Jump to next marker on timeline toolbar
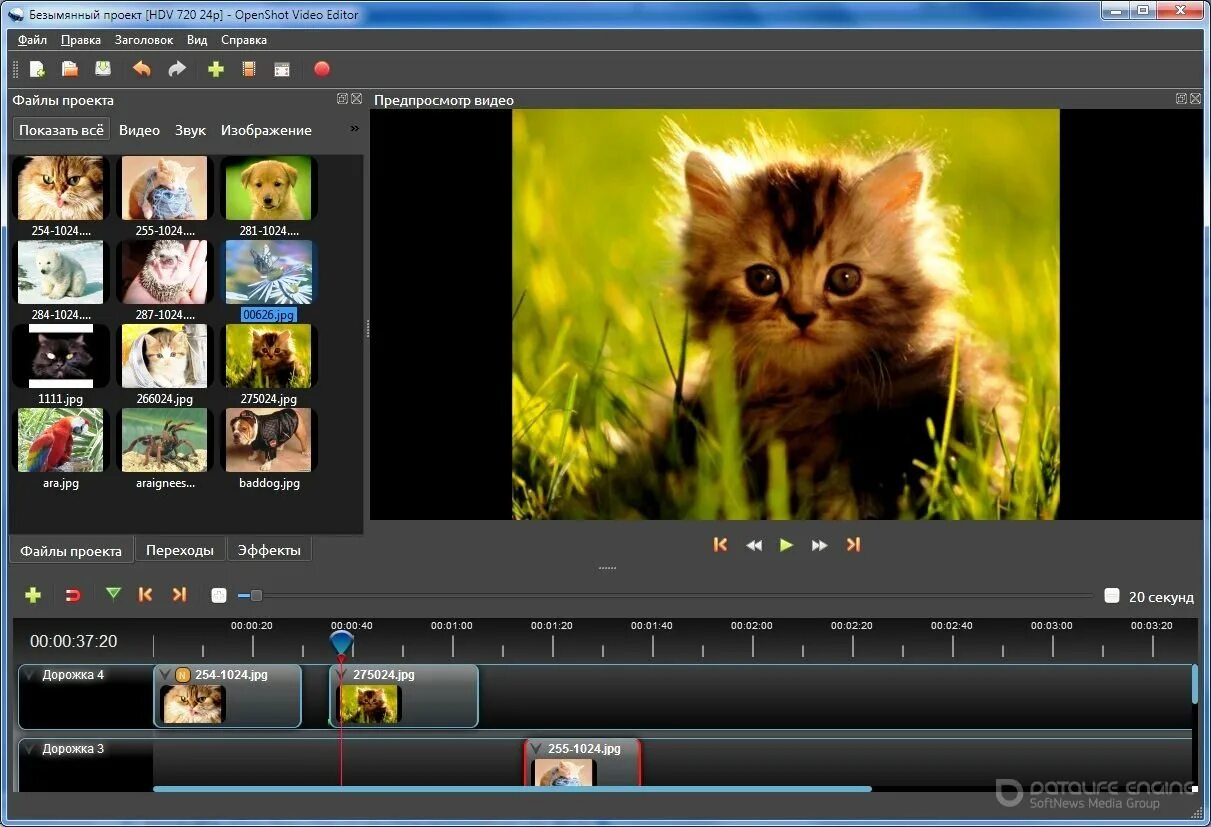Screen dimensions: 1211x827 179,595
